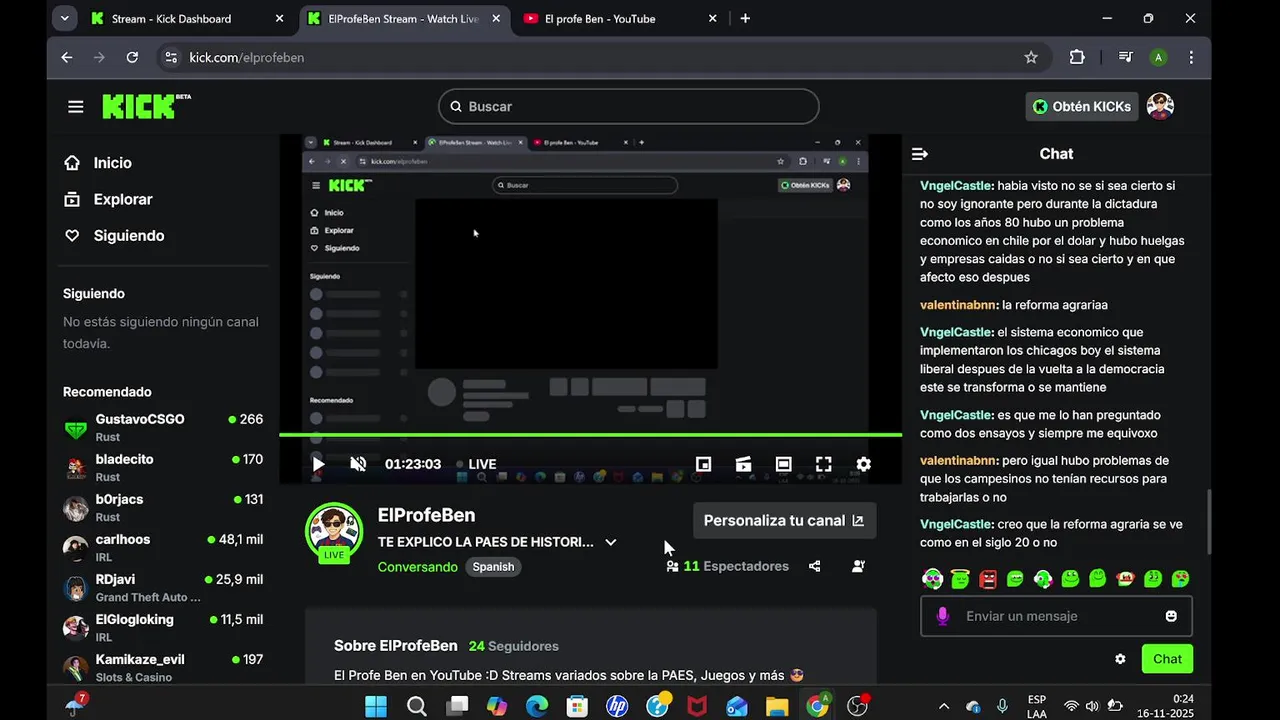Open the RDjavi recommended channel

point(163,587)
